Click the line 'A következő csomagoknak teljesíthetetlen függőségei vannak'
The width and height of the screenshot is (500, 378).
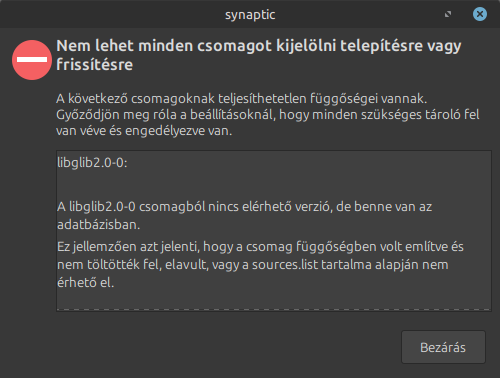[241, 99]
